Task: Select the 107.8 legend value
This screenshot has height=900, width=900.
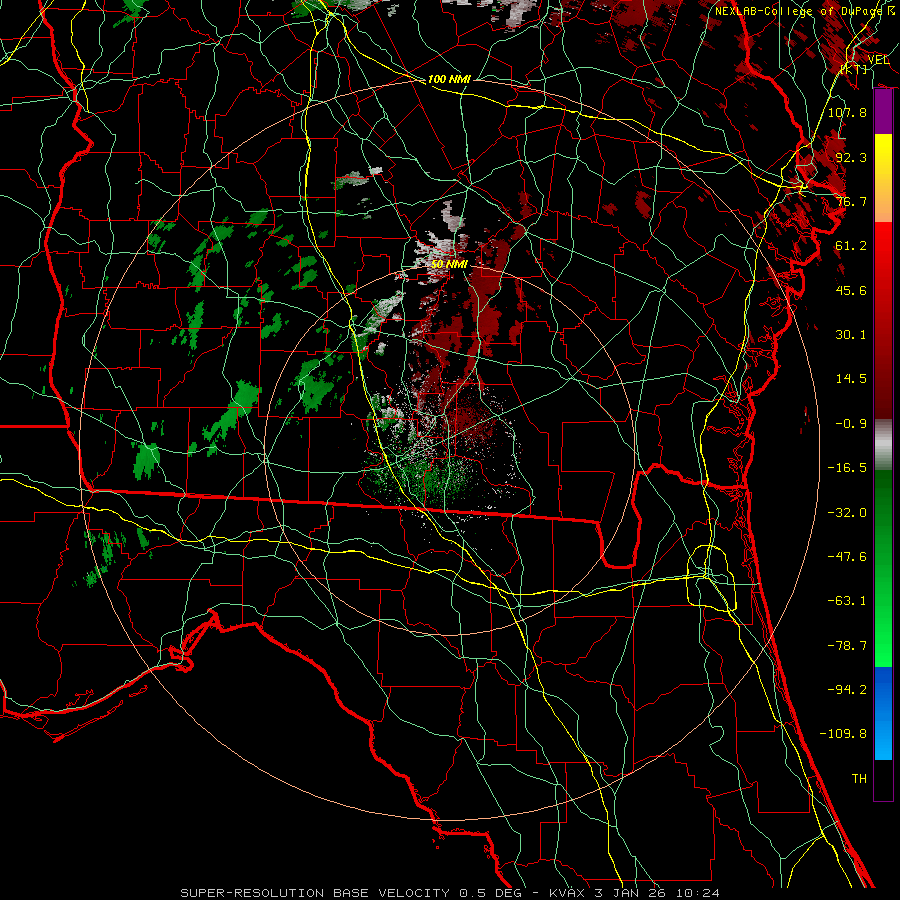Action: (847, 112)
